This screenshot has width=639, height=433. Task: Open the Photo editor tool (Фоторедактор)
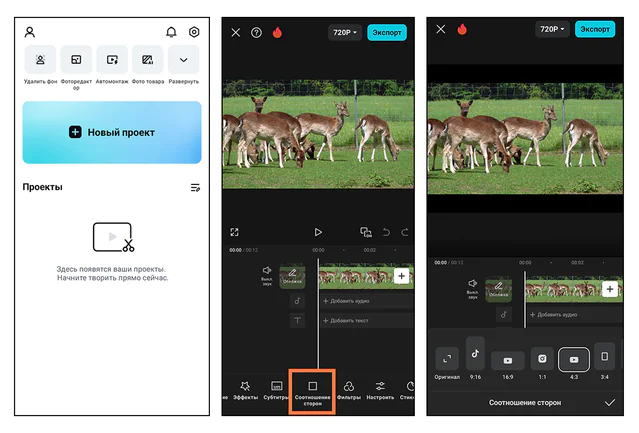pyautogui.click(x=76, y=61)
